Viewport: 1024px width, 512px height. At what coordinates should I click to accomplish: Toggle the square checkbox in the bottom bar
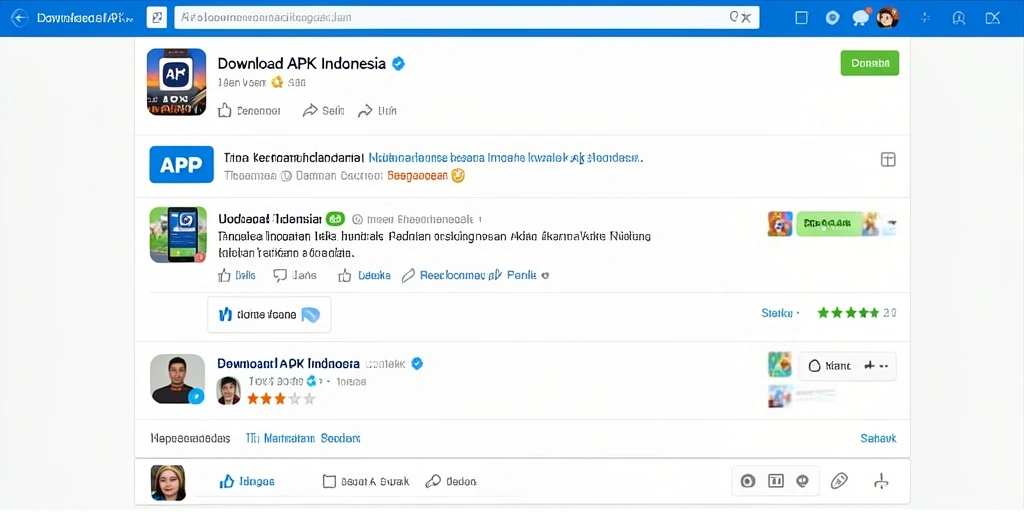pyautogui.click(x=329, y=482)
